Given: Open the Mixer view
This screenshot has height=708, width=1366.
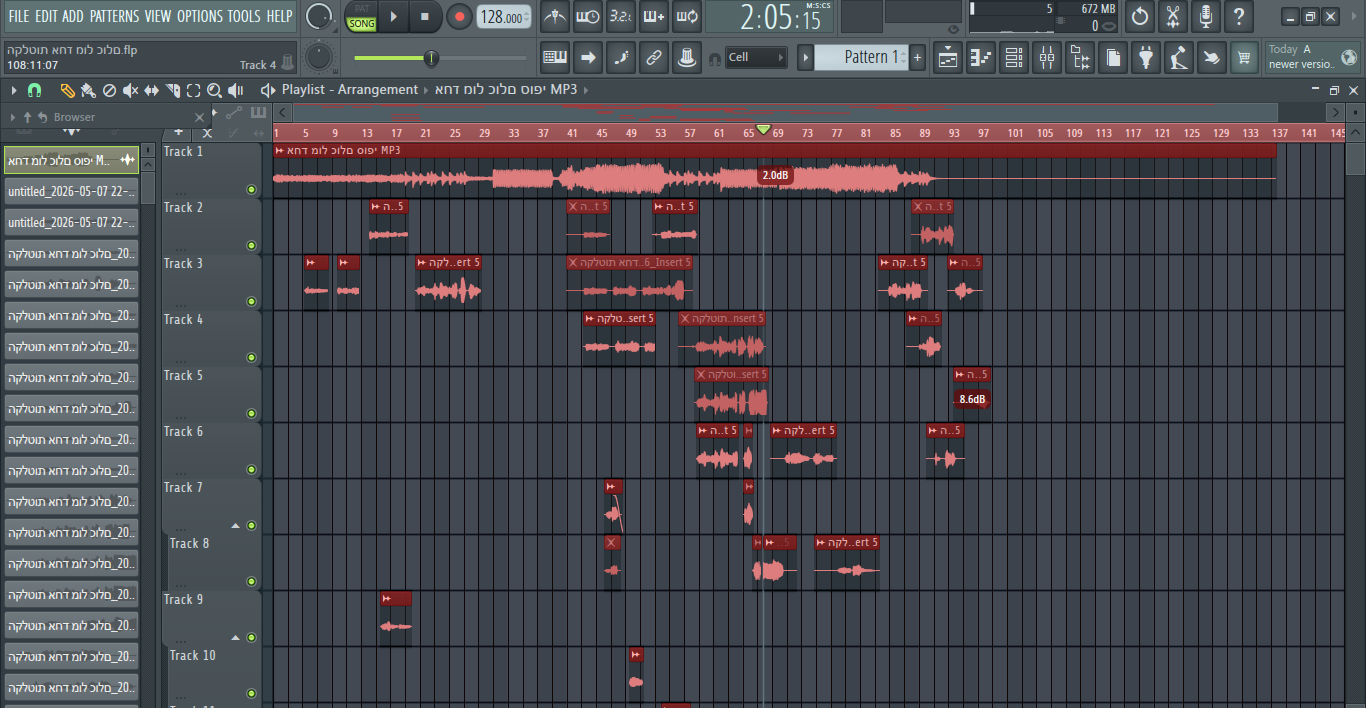Looking at the screenshot, I should click(x=1047, y=57).
